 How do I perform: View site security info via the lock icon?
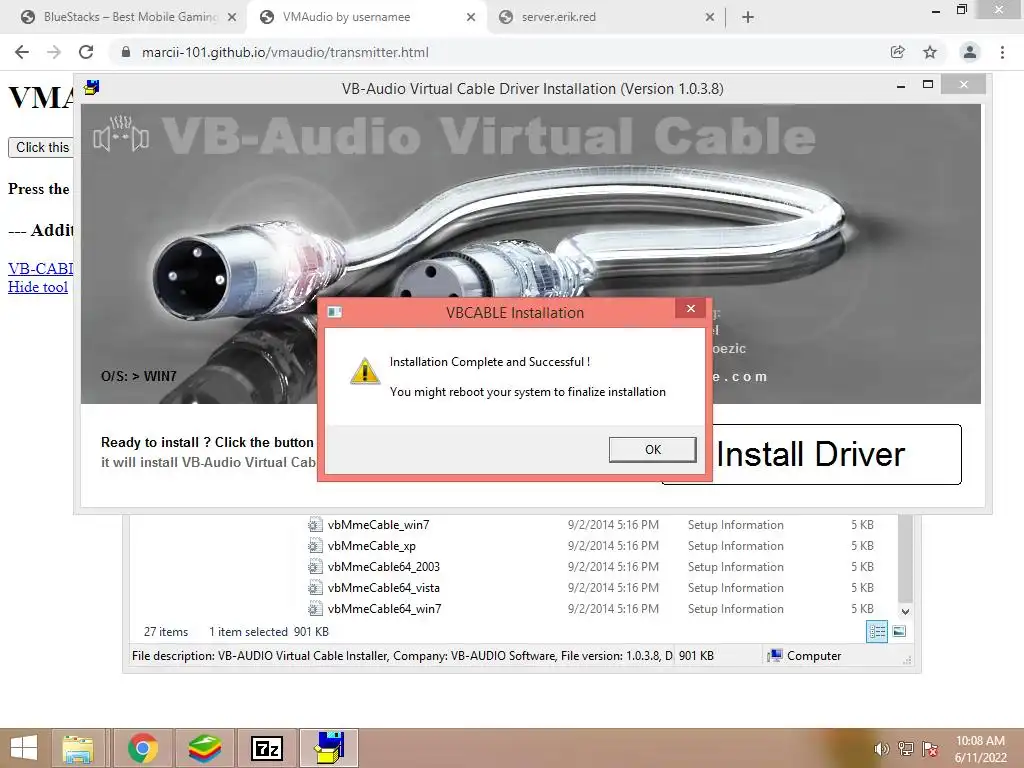126,52
